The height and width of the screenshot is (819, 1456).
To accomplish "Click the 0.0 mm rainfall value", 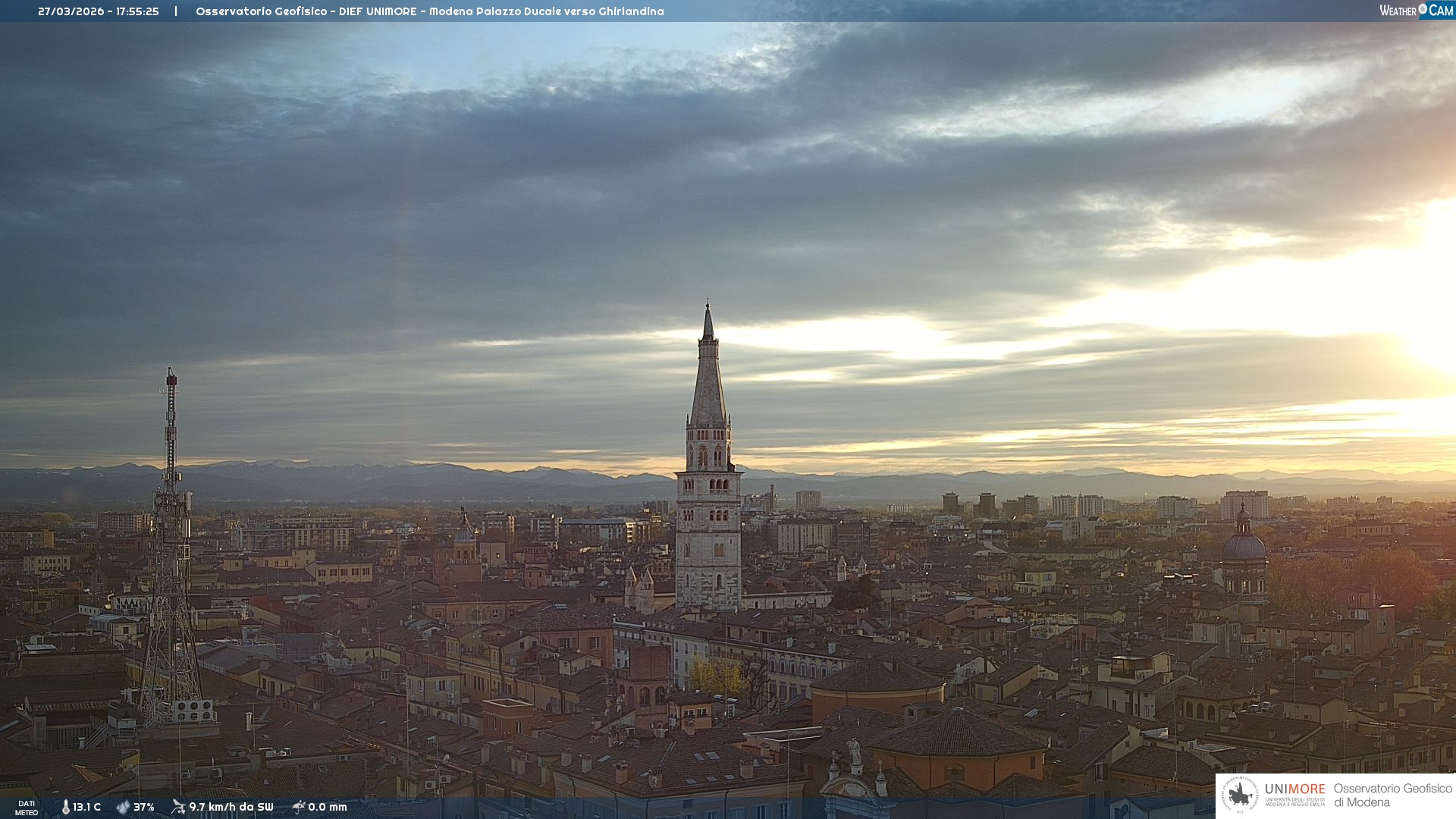I will [327, 807].
